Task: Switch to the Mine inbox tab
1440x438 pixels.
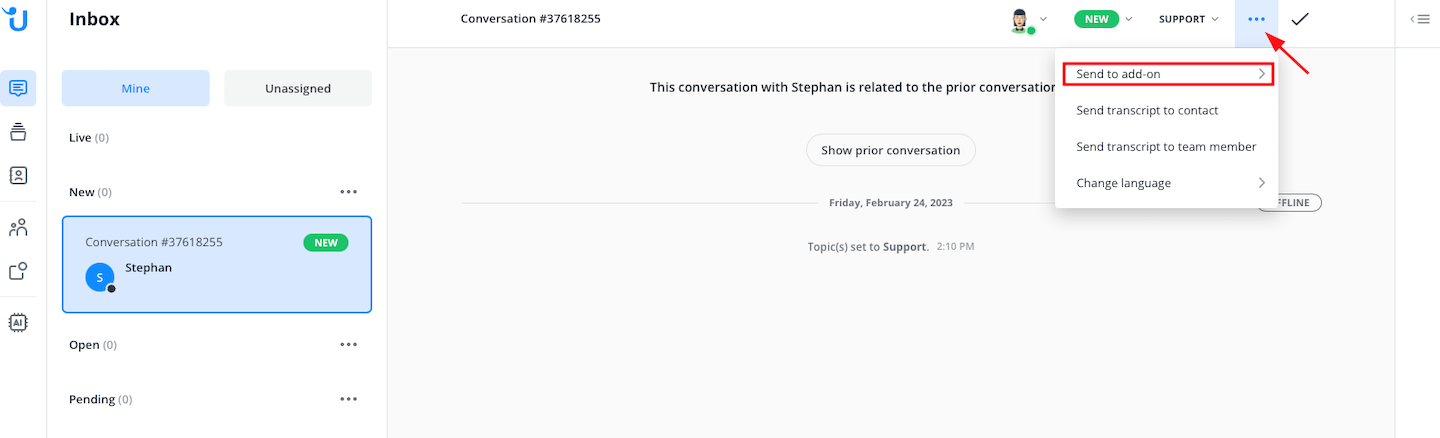Action: click(136, 88)
